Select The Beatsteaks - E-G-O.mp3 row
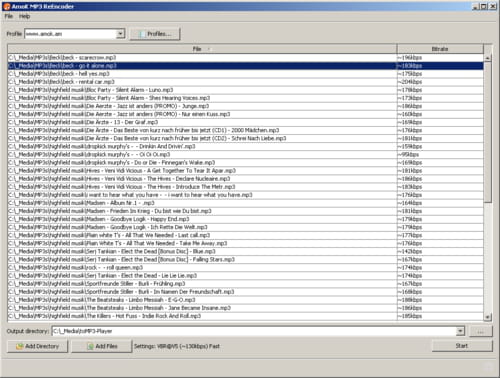500x378 pixels. point(245,300)
